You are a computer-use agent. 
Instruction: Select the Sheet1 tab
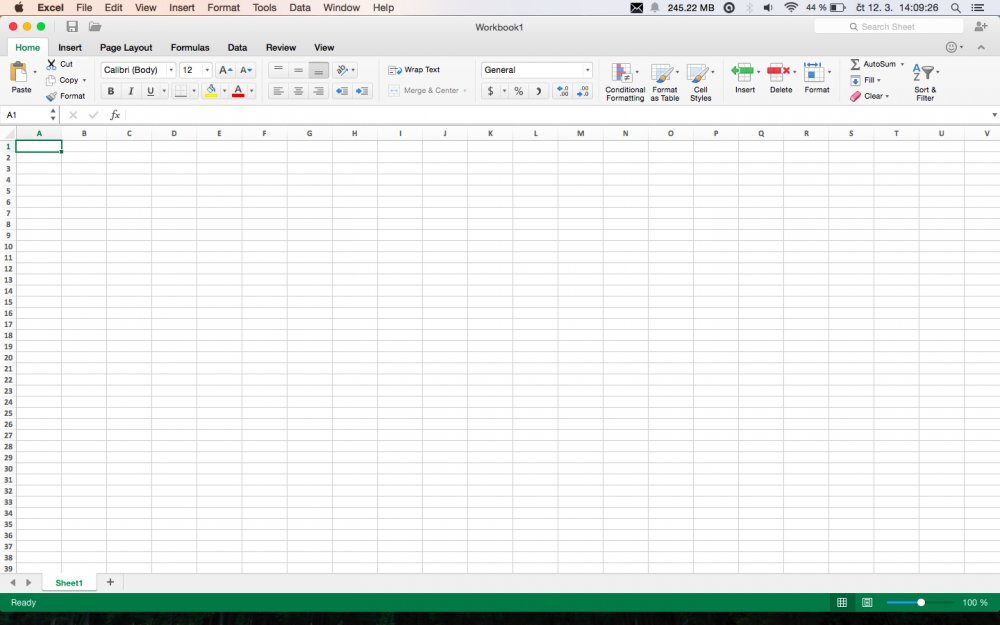tap(68, 582)
